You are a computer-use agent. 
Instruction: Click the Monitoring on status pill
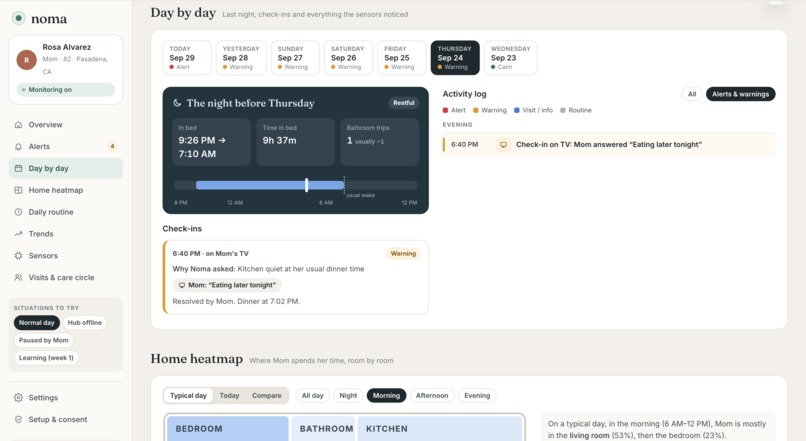tap(66, 89)
